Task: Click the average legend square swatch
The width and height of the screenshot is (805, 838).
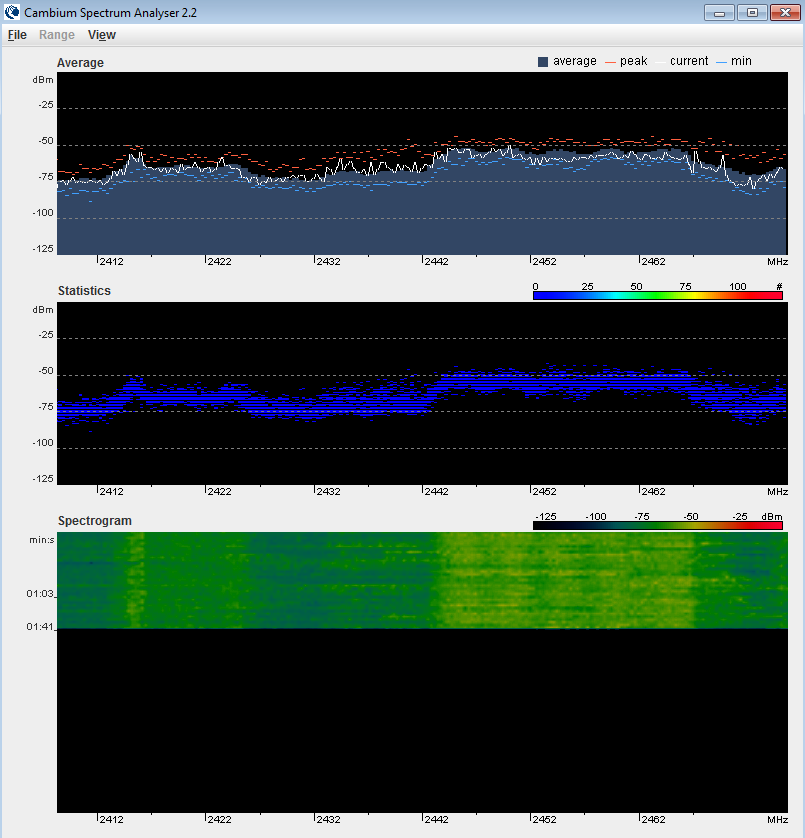Action: [543, 62]
